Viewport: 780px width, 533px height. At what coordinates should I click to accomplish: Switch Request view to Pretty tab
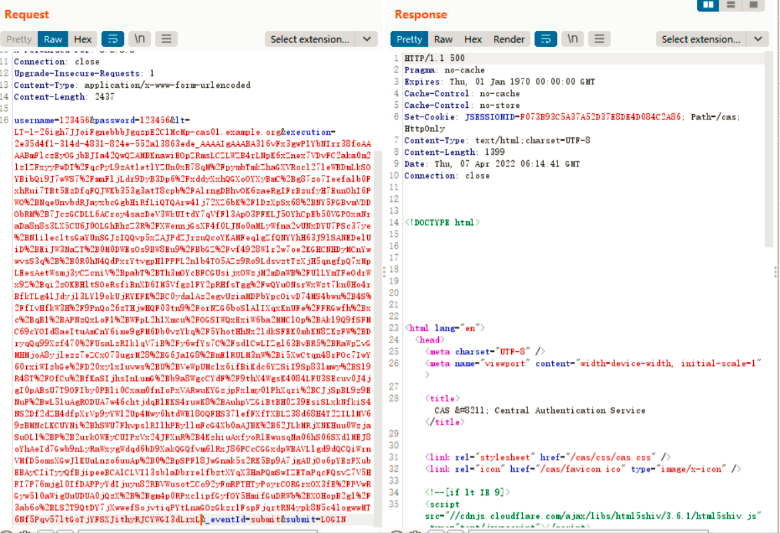coord(19,39)
